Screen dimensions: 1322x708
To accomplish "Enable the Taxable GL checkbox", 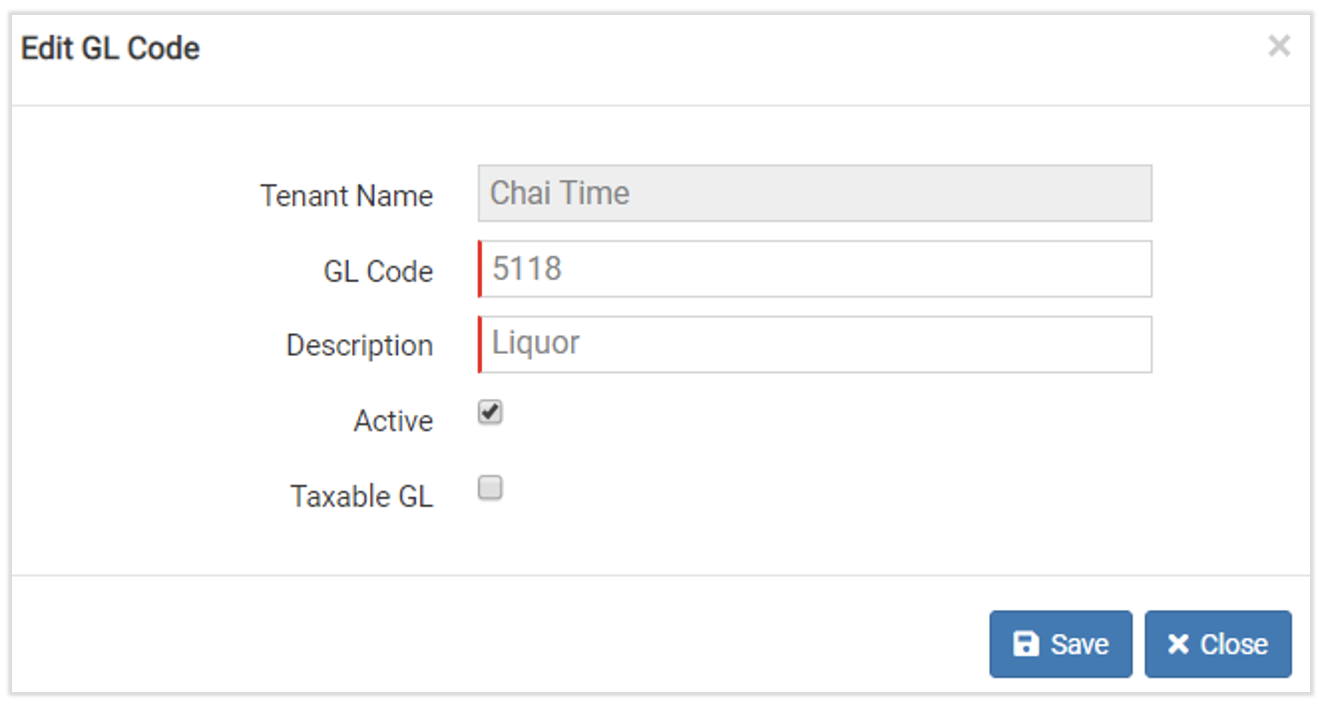I will [490, 488].
